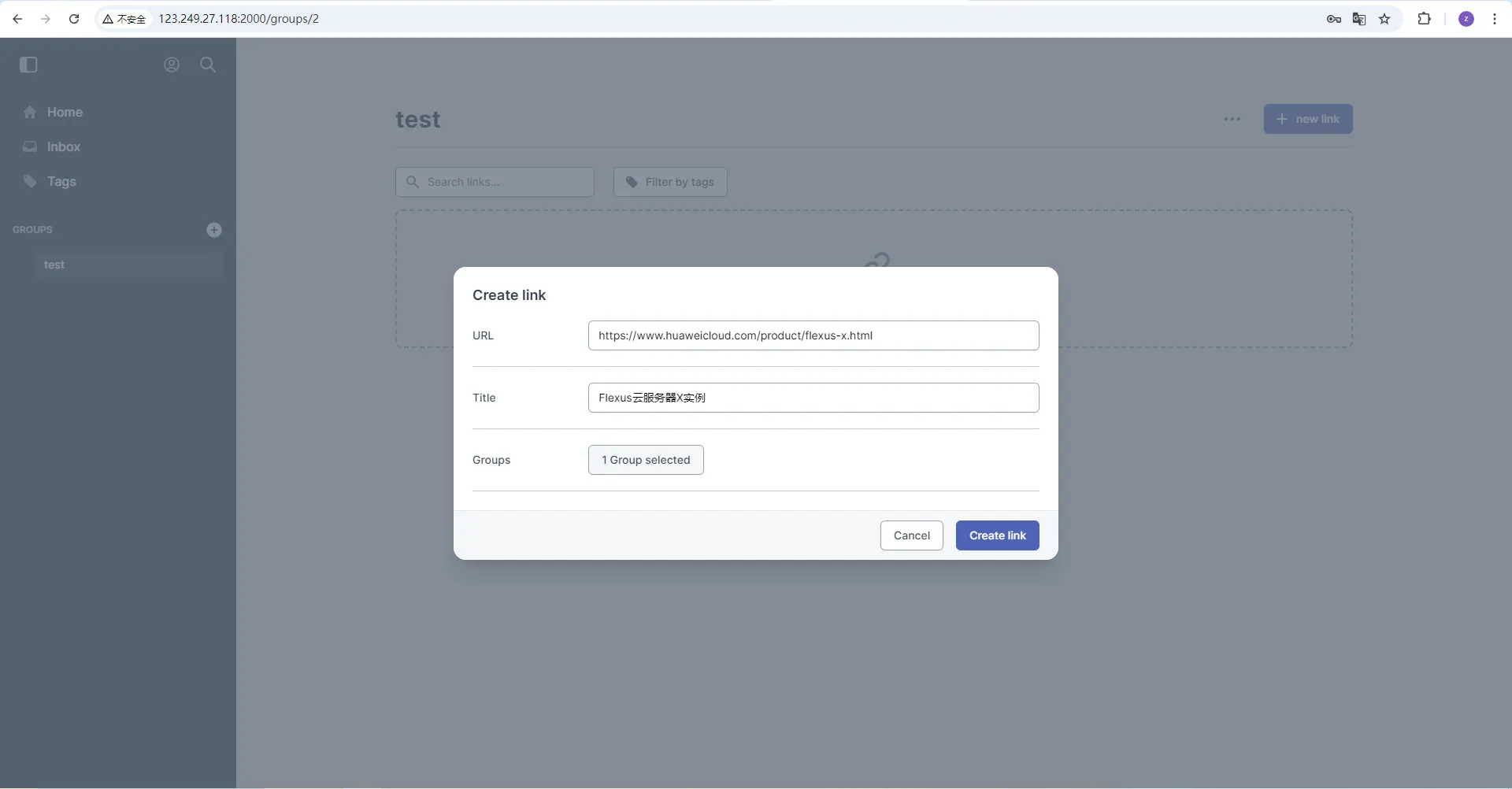This screenshot has width=1512, height=789.
Task: Bookmark this page with star icon
Action: 1384,19
